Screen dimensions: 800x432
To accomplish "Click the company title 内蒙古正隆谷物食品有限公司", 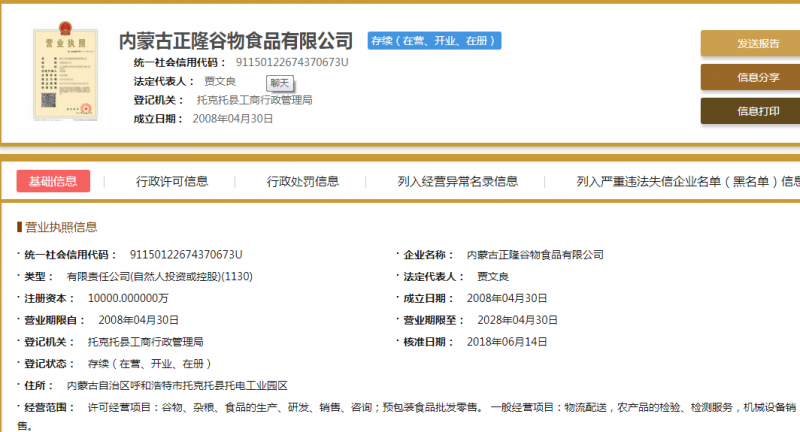I will (x=236, y=41).
